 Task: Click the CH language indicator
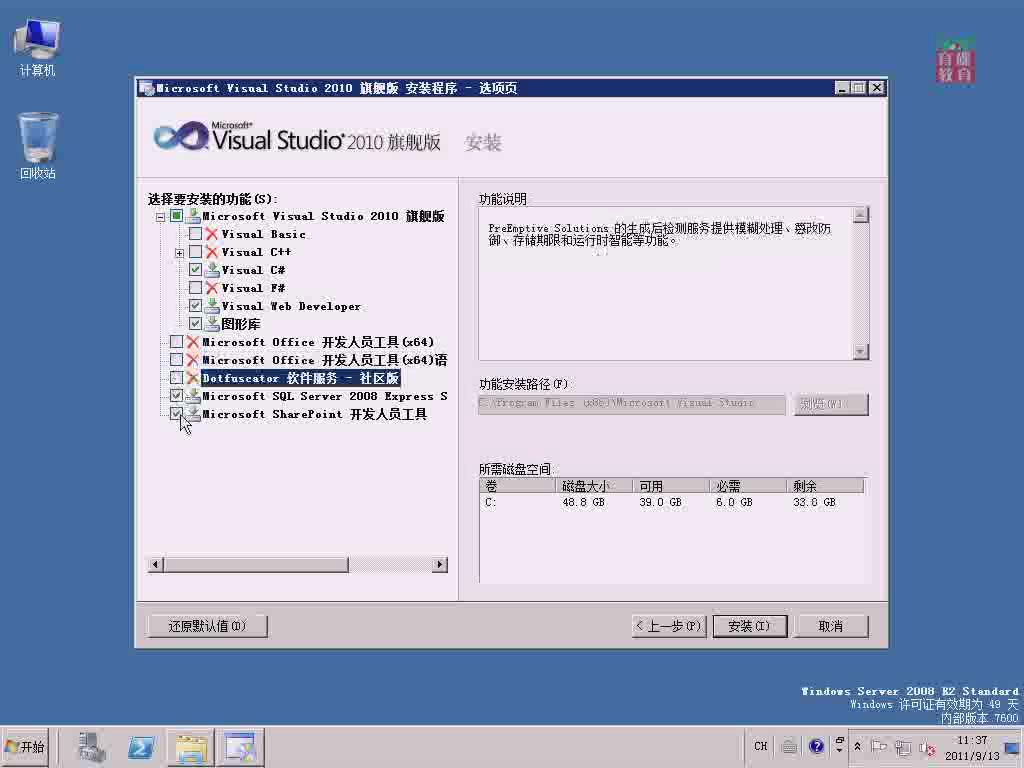pos(761,746)
